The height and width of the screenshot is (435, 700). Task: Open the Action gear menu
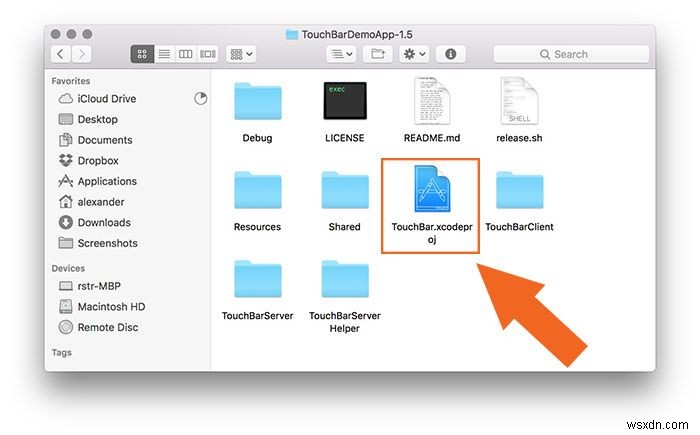click(414, 54)
